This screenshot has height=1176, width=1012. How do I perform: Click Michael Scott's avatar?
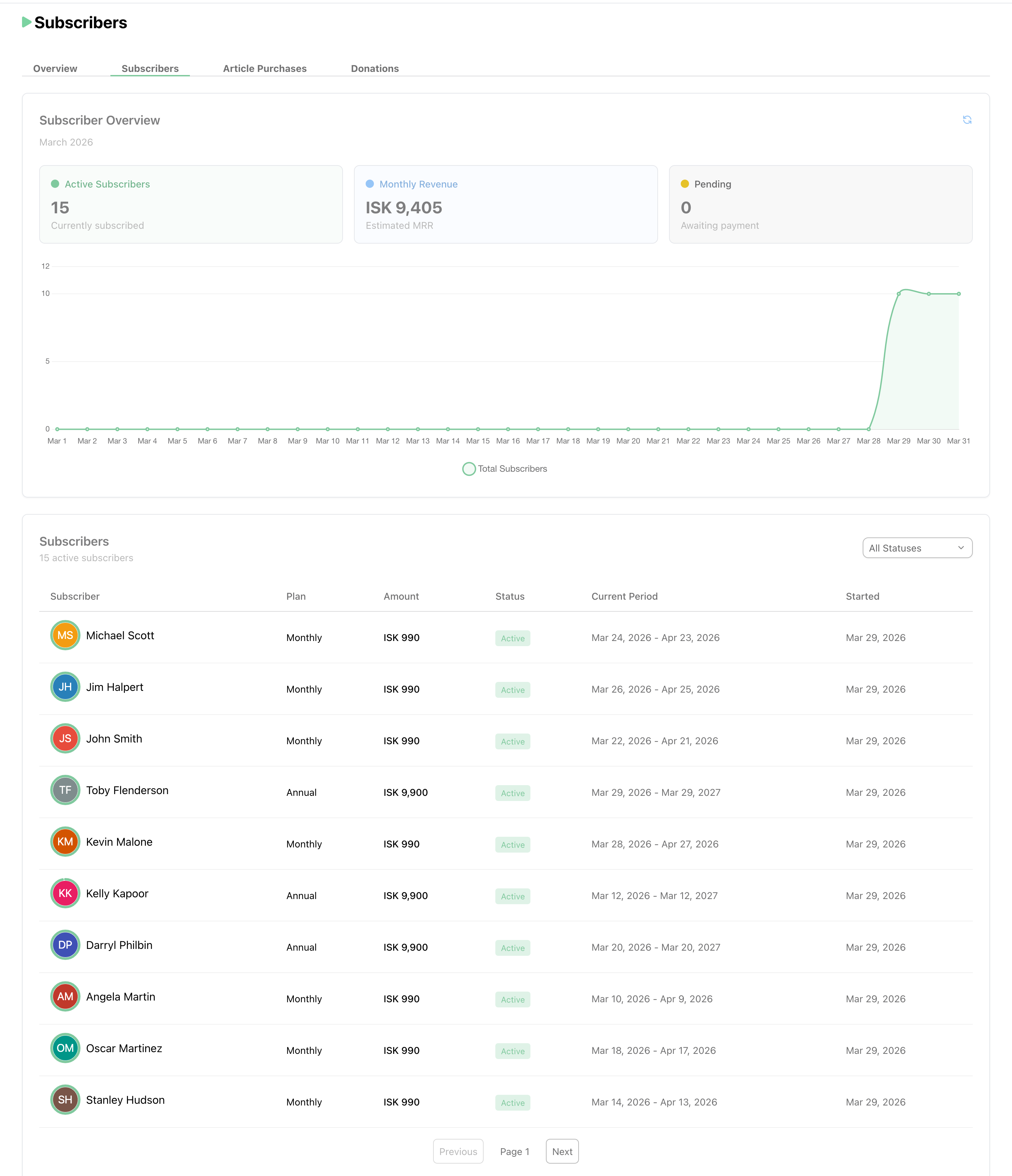(x=65, y=636)
